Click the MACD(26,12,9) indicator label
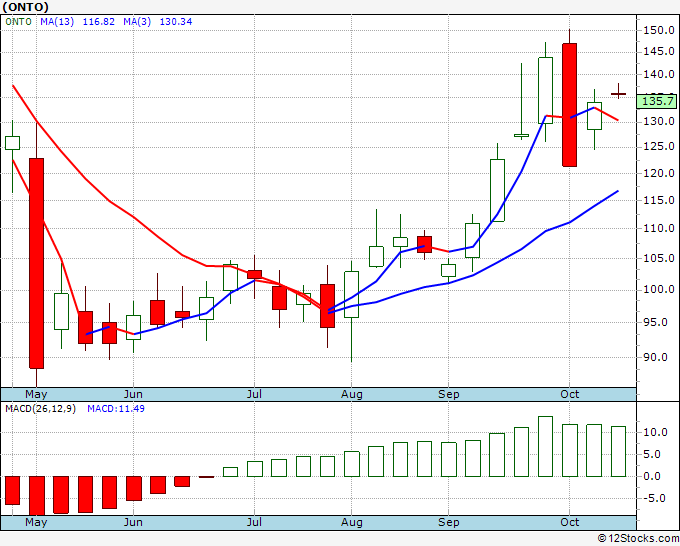680x546 pixels. click(41, 409)
